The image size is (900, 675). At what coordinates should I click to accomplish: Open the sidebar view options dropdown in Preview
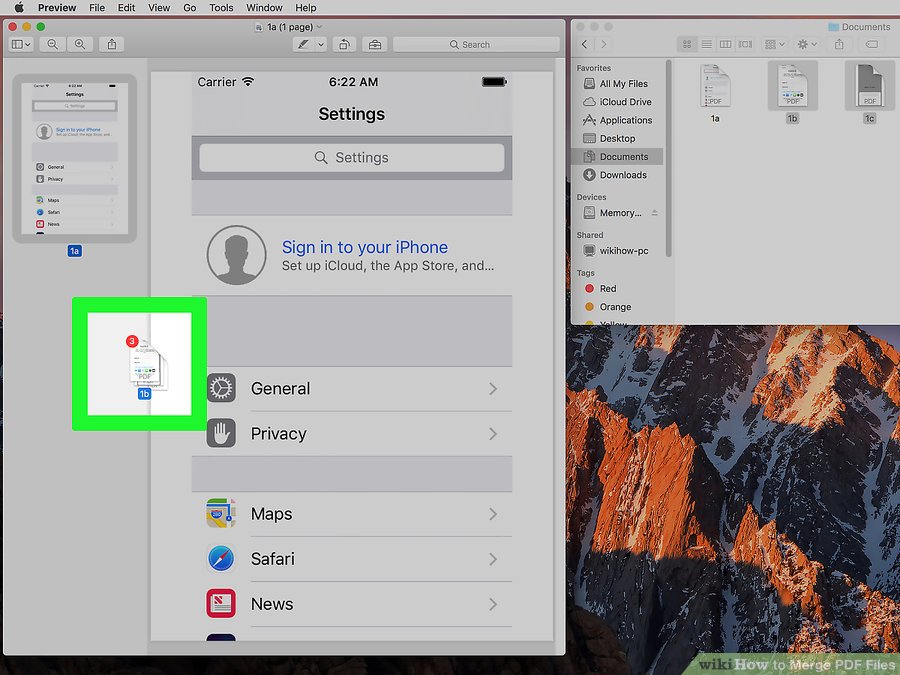tap(21, 44)
